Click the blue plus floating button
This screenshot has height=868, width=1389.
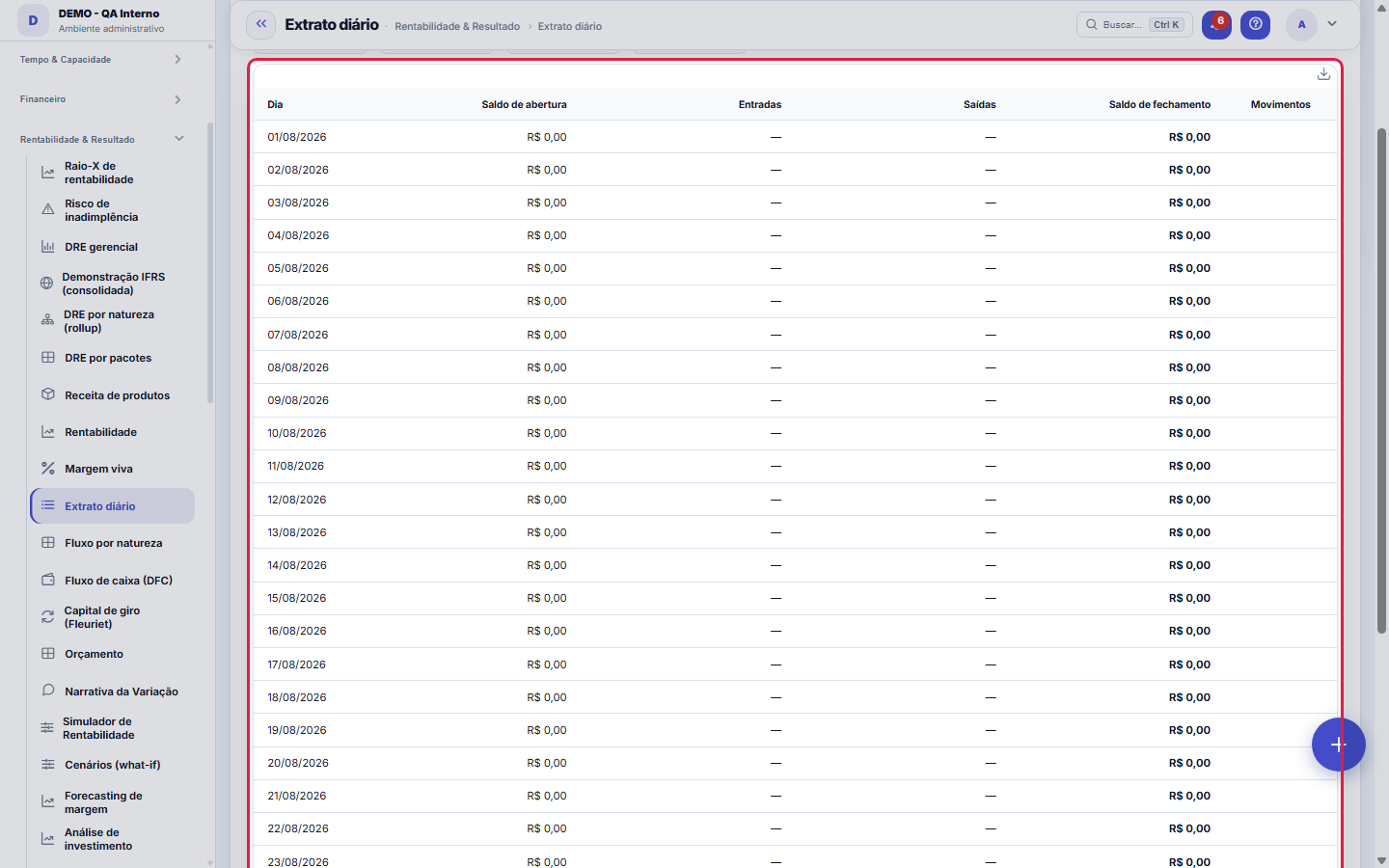click(1338, 745)
